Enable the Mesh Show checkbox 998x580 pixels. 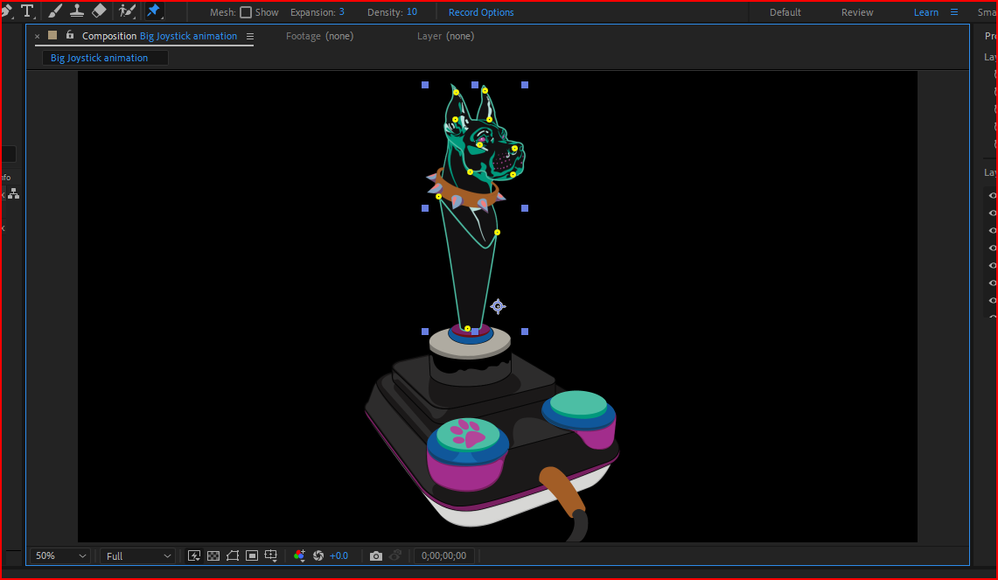pos(246,13)
